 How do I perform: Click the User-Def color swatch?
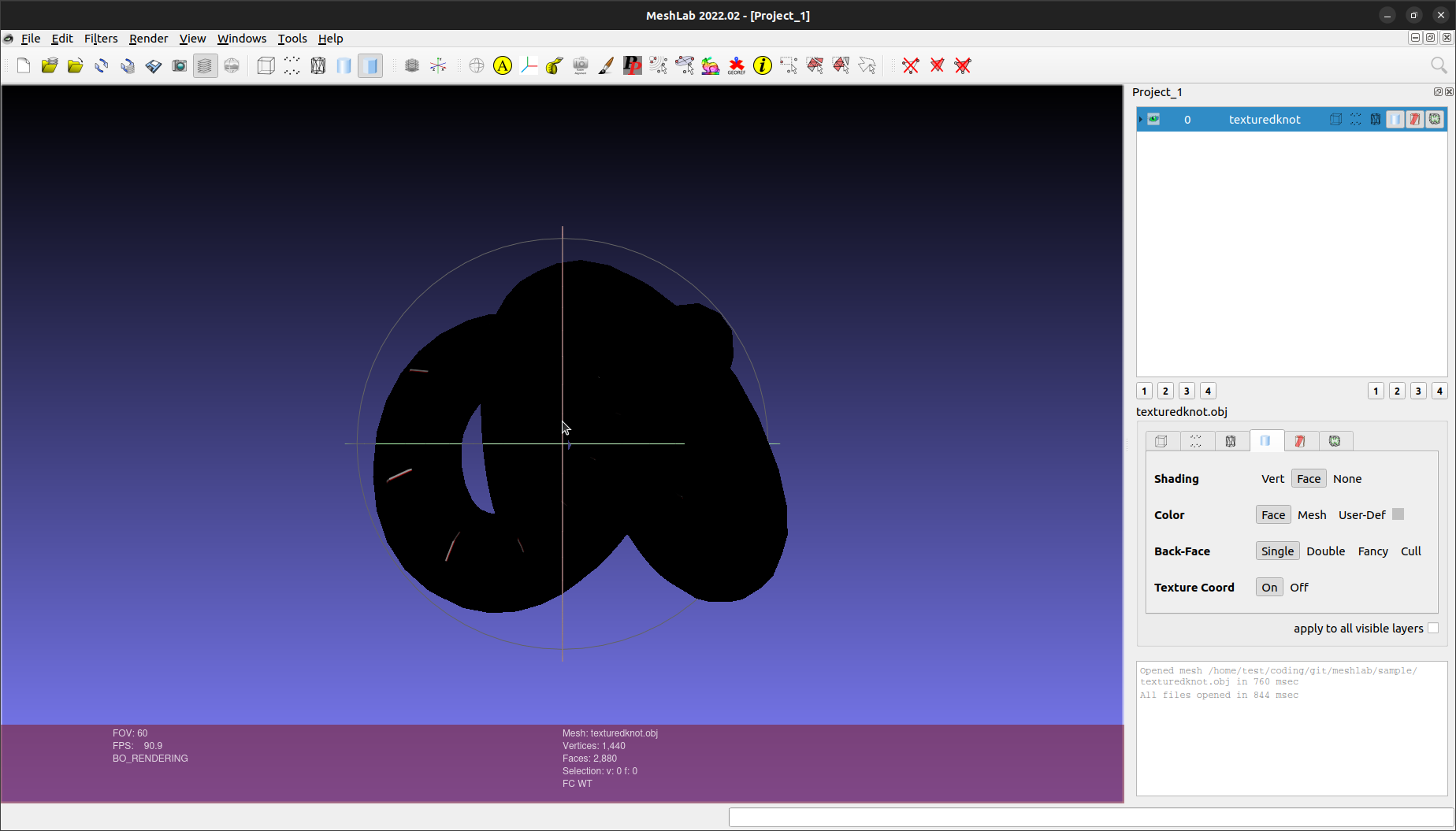pyautogui.click(x=1398, y=514)
